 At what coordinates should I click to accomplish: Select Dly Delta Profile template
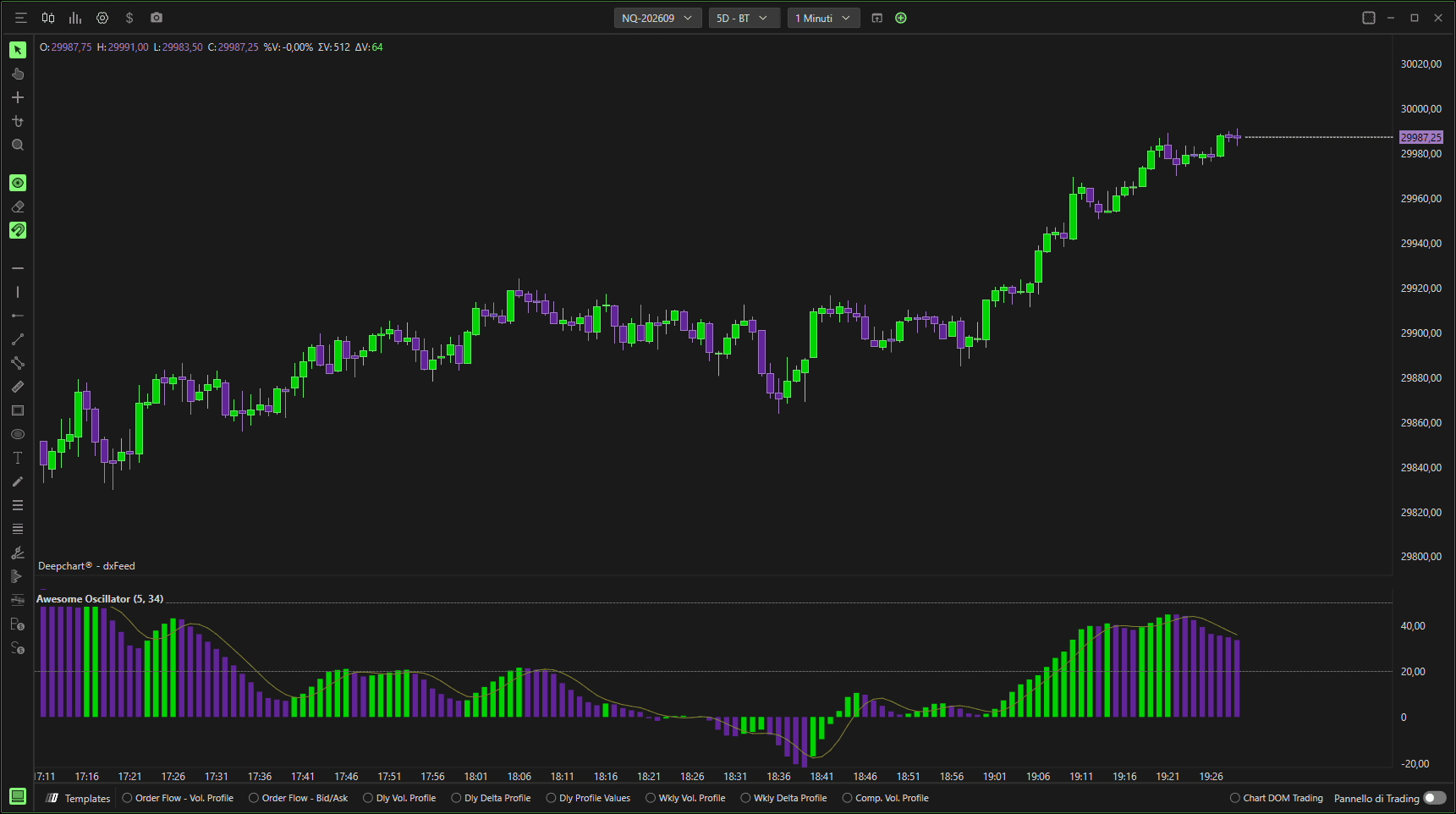click(x=491, y=798)
